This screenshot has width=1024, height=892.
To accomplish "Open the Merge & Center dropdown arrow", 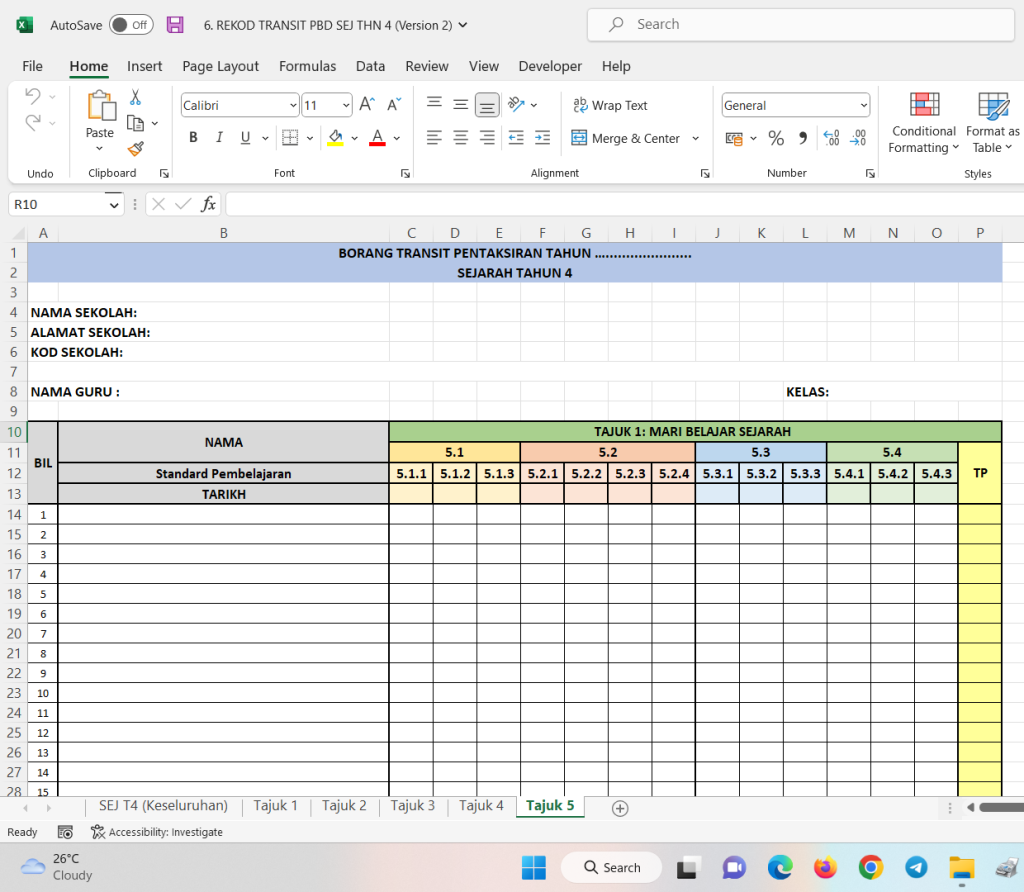I will point(696,138).
